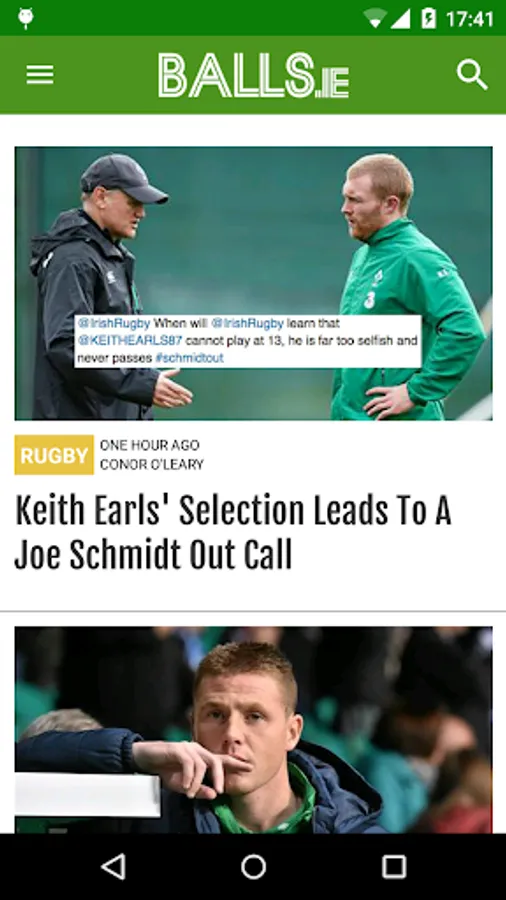Open Keith Earls' Selection headline article

click(x=232, y=533)
